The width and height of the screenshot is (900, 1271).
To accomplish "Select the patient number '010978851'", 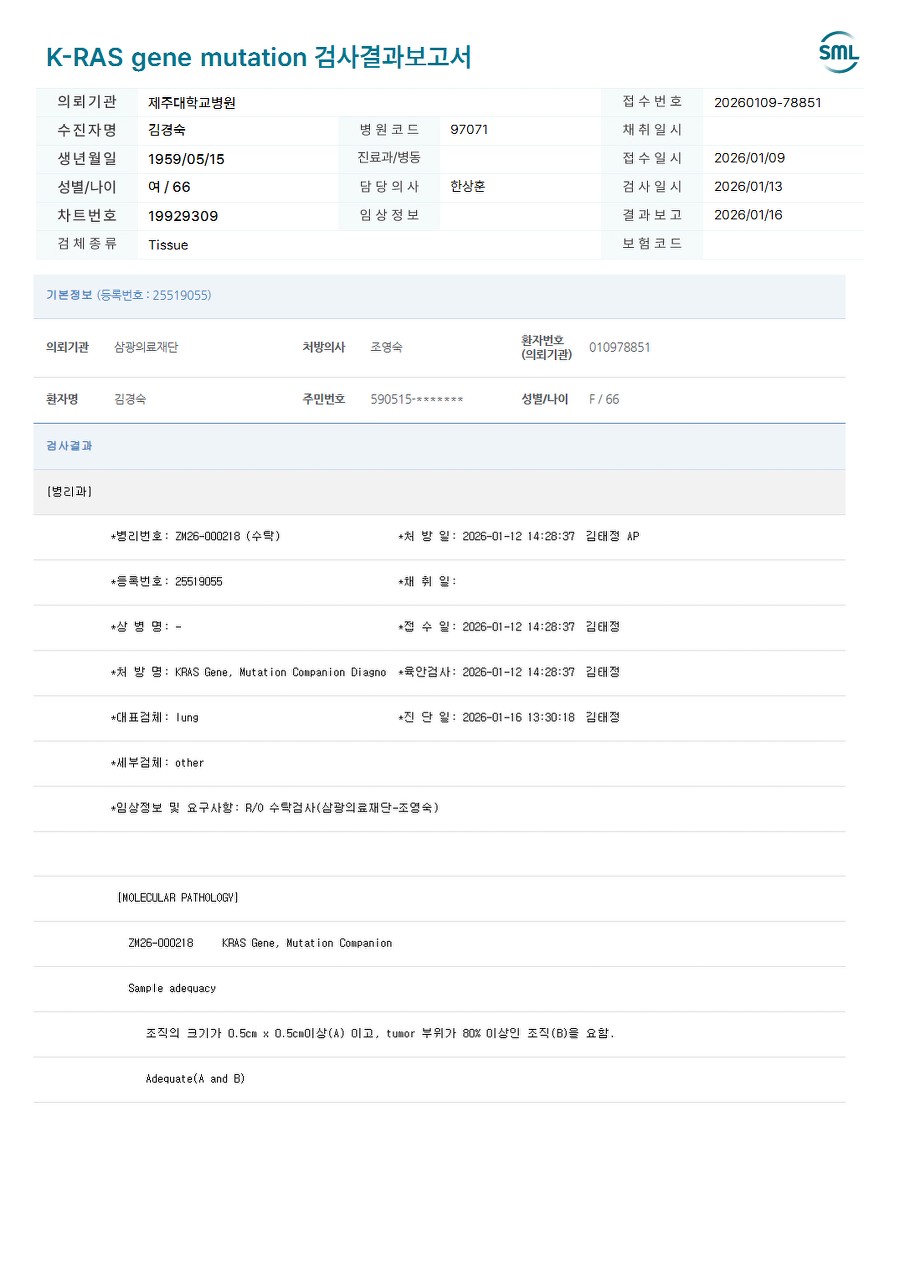I will (x=619, y=348).
